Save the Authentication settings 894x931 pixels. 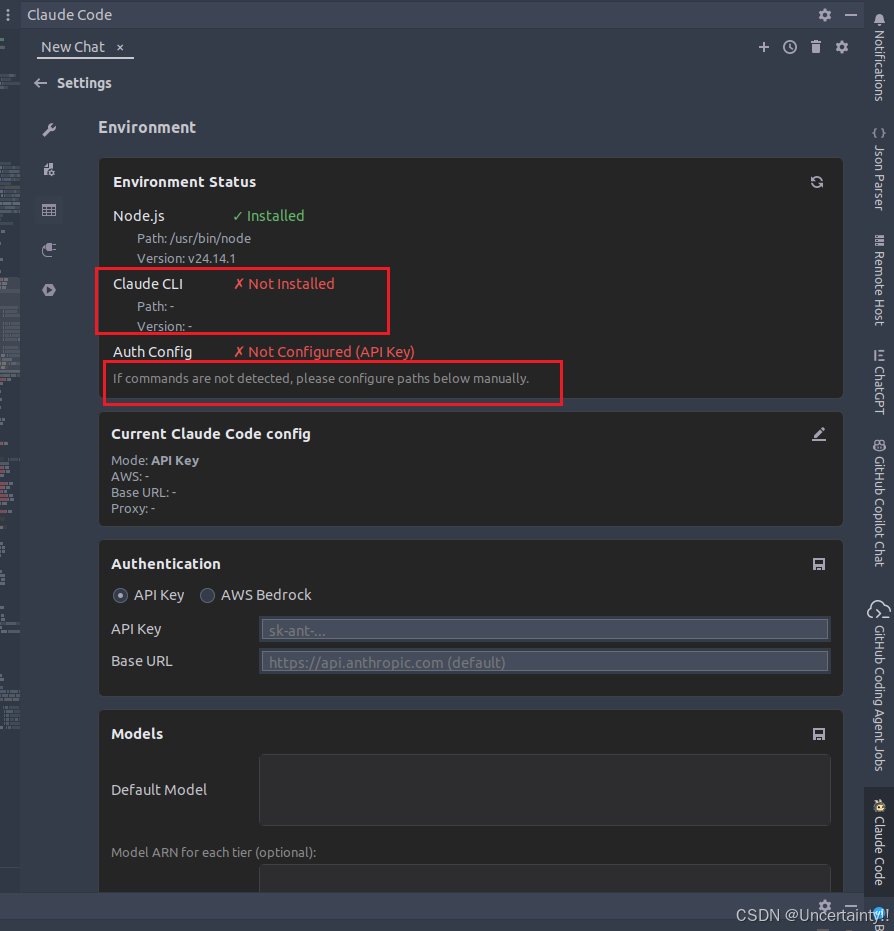click(819, 564)
